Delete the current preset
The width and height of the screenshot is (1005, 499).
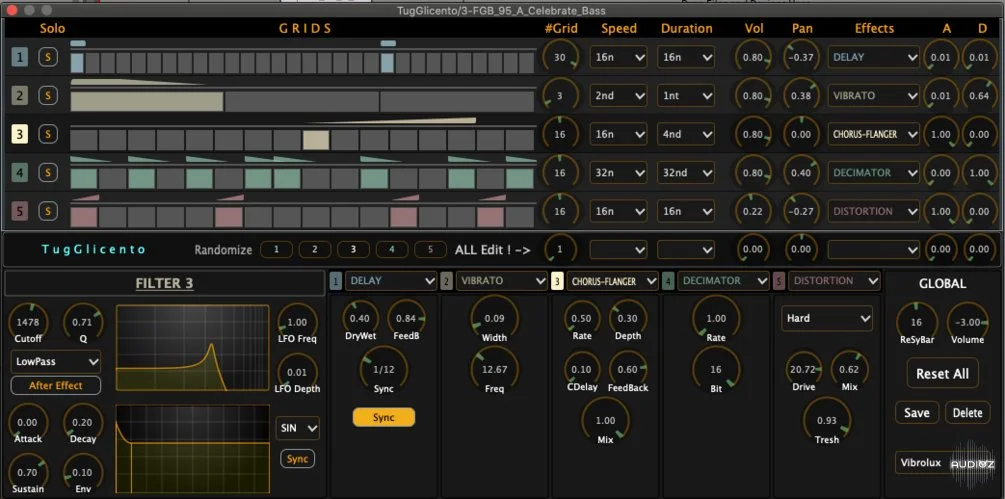(x=967, y=413)
